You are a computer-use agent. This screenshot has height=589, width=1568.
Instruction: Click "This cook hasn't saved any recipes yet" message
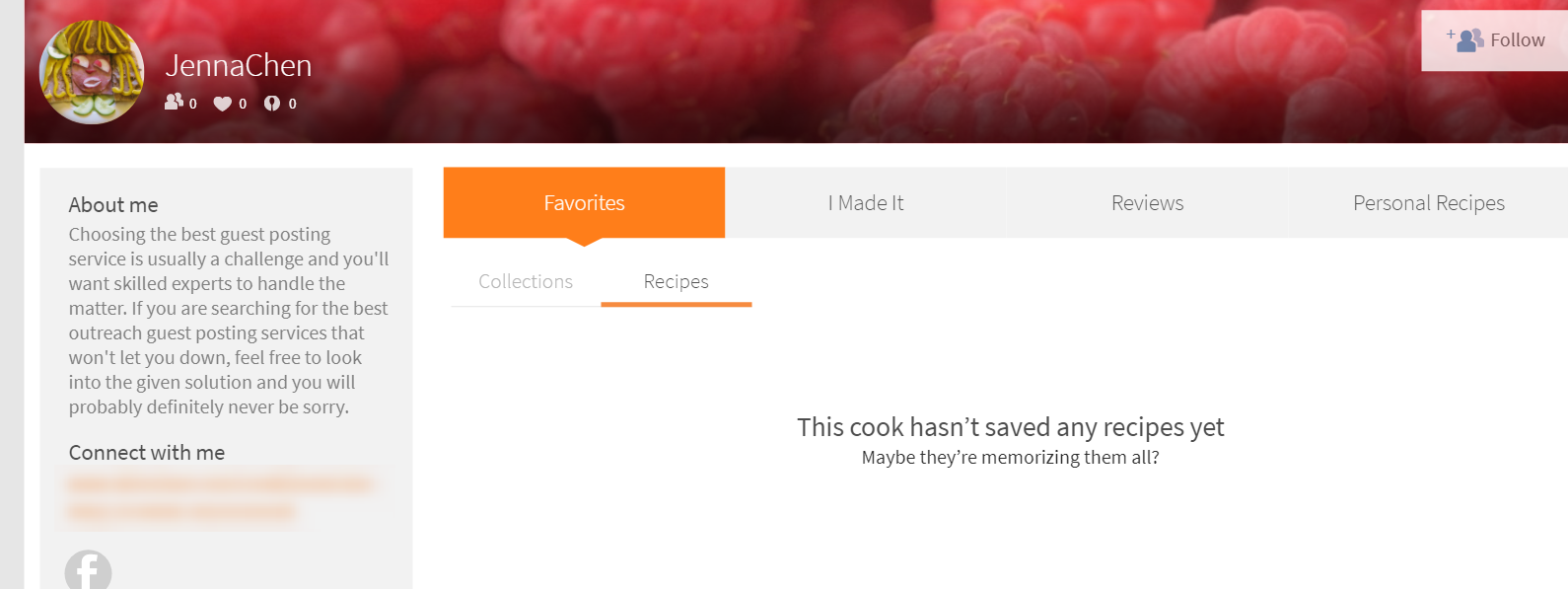point(1010,427)
